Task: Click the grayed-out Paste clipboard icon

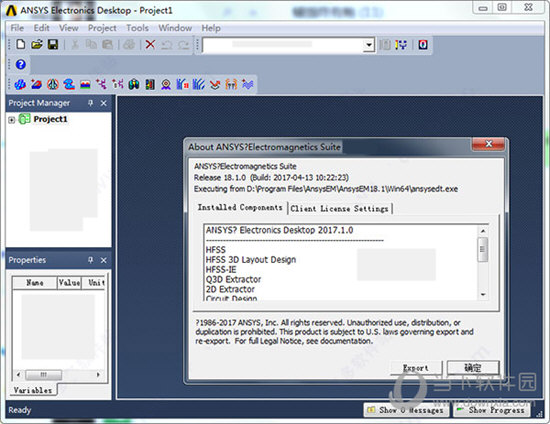Action: 108,45
